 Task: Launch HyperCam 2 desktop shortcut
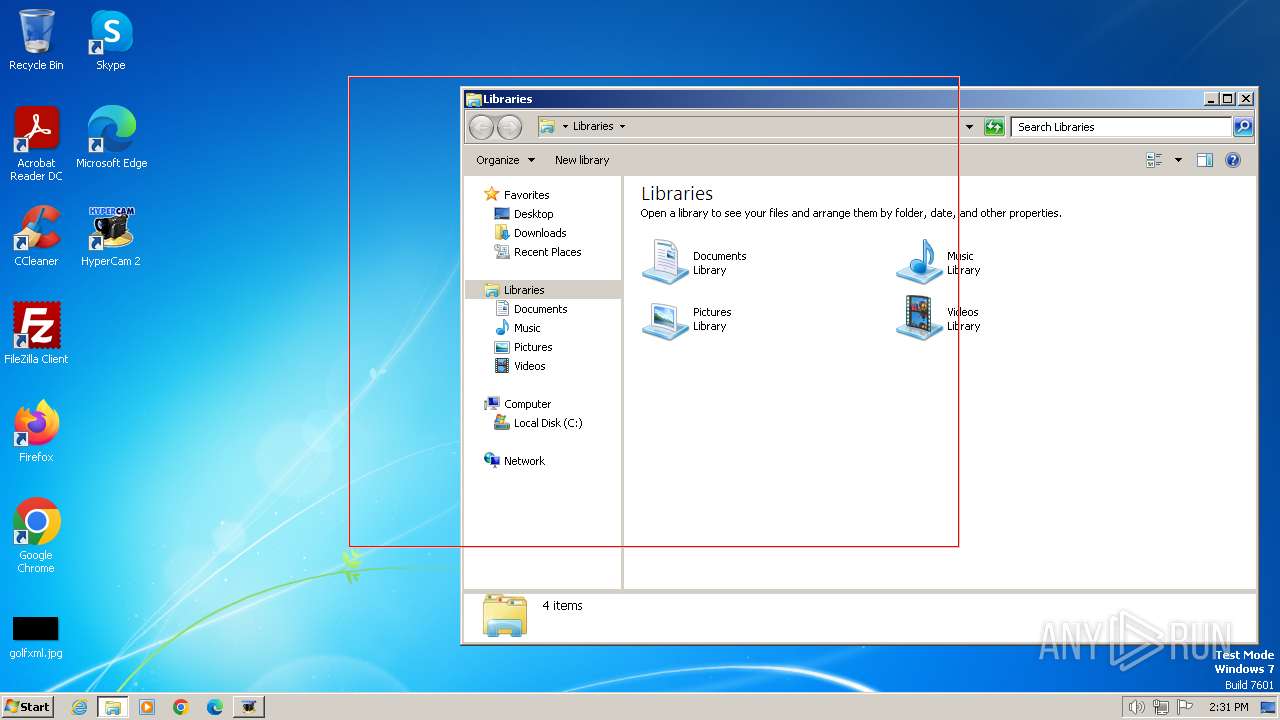pos(110,236)
